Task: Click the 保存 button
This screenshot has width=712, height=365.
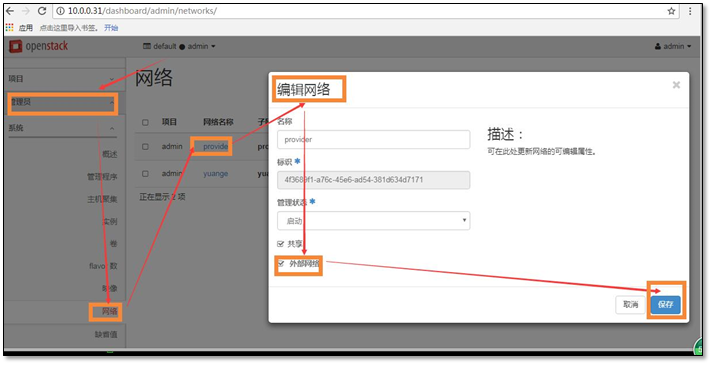Action: 665,305
